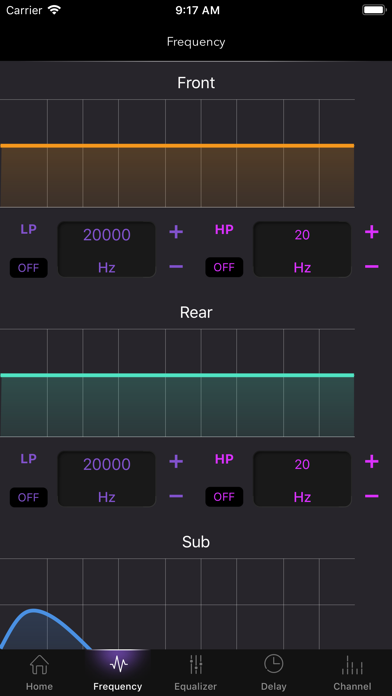Toggle Front LP filter OFF button
This screenshot has height=696, width=392.
point(28,268)
